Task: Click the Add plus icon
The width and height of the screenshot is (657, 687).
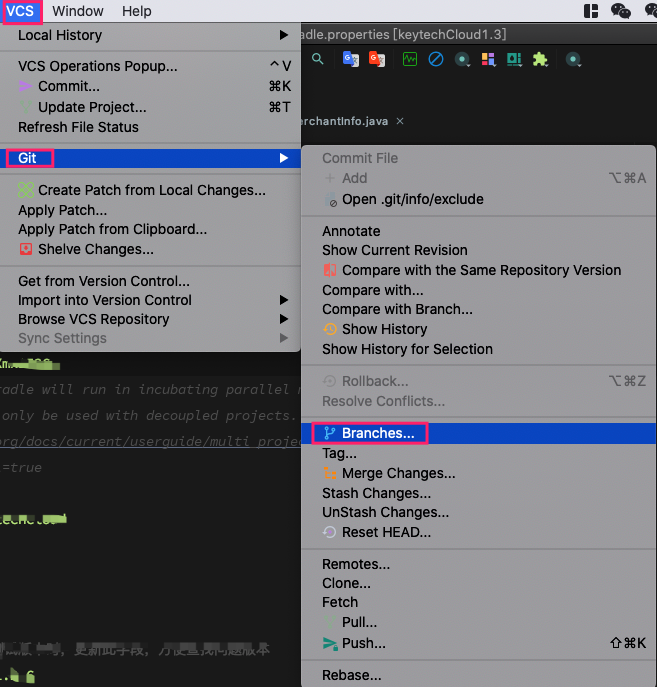Action: click(x=329, y=178)
